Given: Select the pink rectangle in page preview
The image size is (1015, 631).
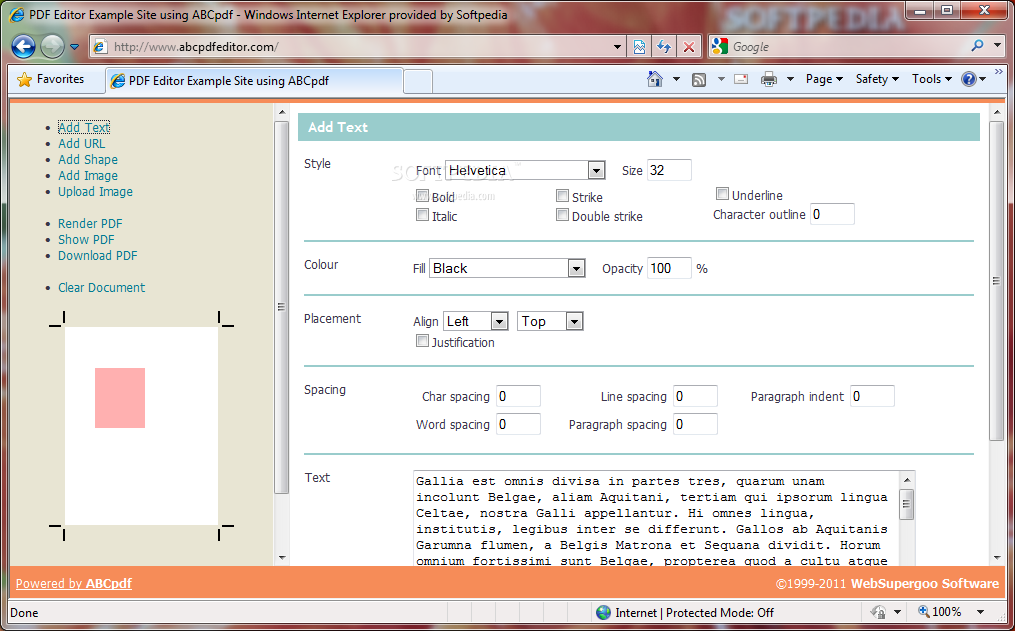Looking at the screenshot, I should (120, 398).
